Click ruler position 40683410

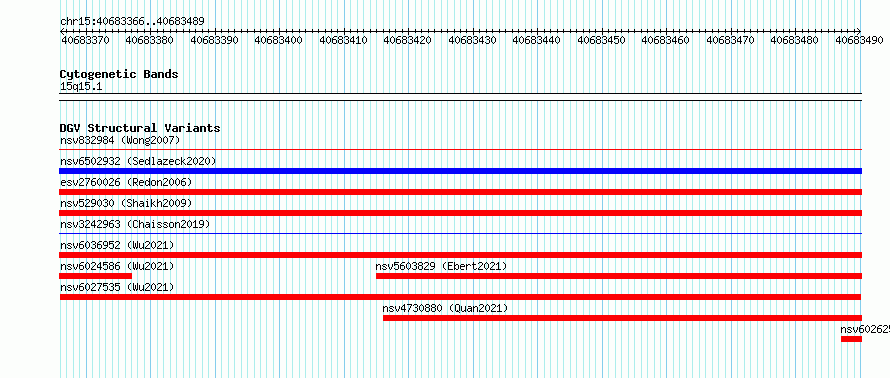tap(343, 40)
